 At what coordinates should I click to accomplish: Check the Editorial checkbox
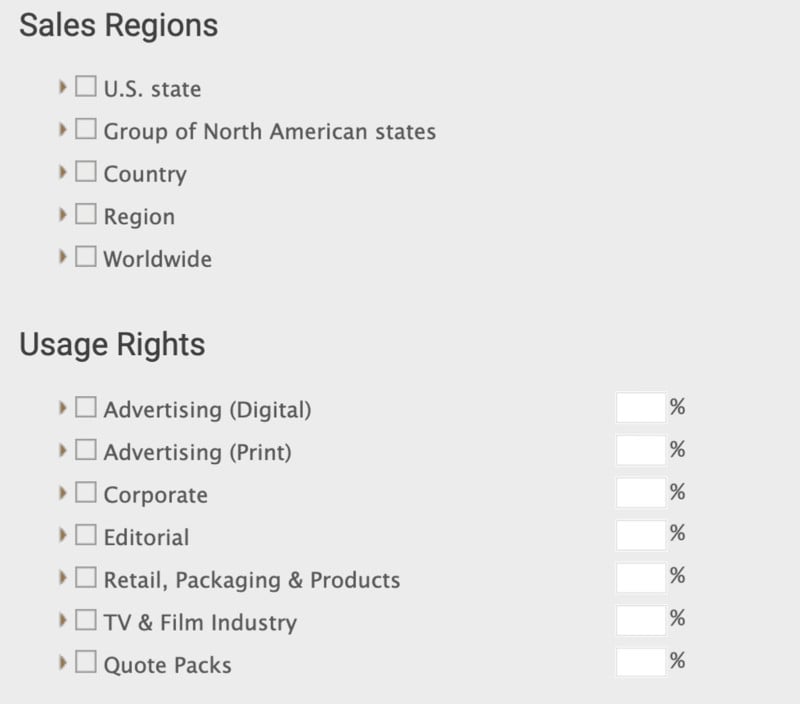85,537
